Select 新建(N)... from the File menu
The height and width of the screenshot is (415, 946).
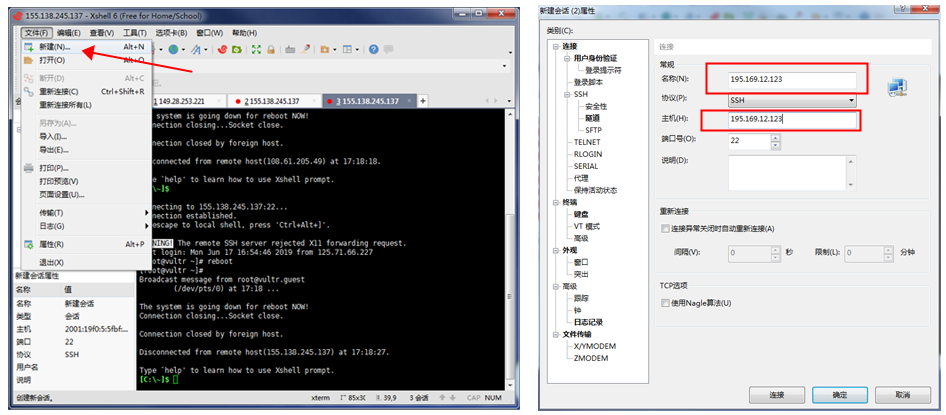coord(56,46)
